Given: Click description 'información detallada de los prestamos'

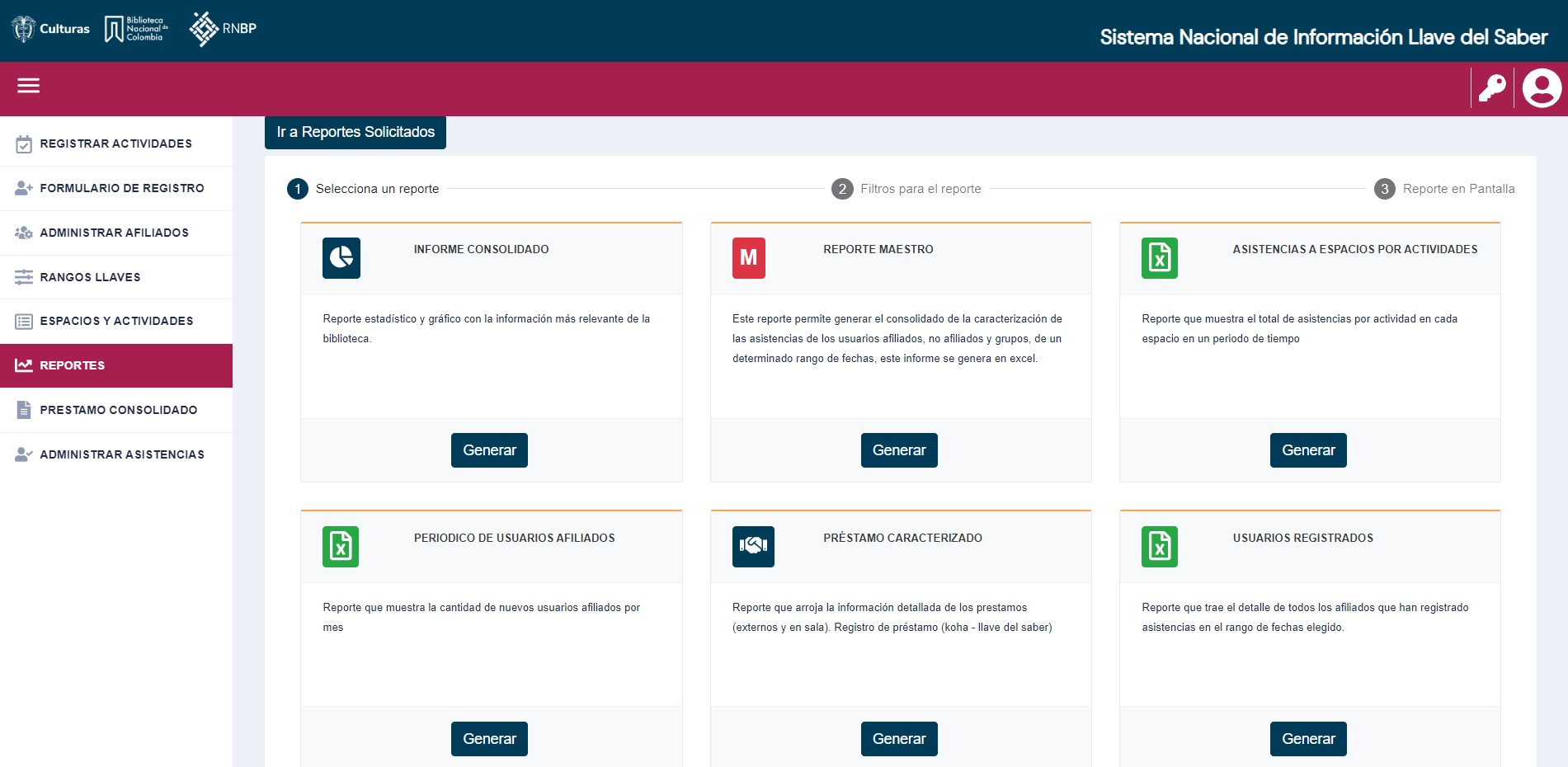Looking at the screenshot, I should tap(892, 617).
